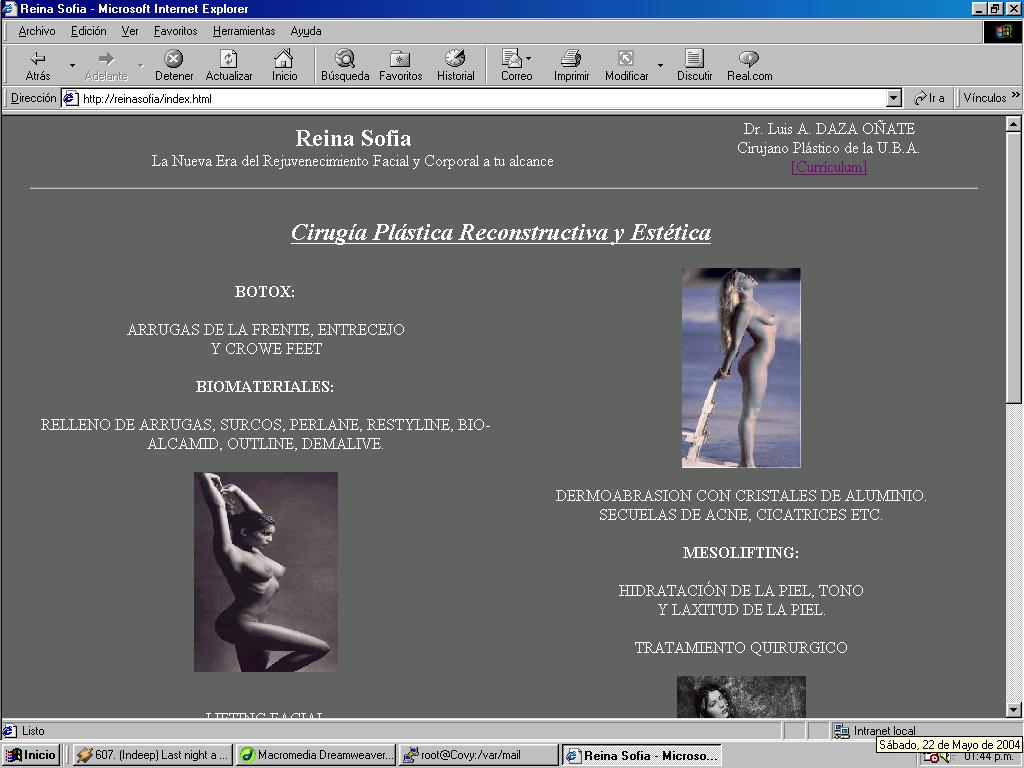Go back with the Atrás button
Image resolution: width=1024 pixels, height=768 pixels.
point(38,66)
